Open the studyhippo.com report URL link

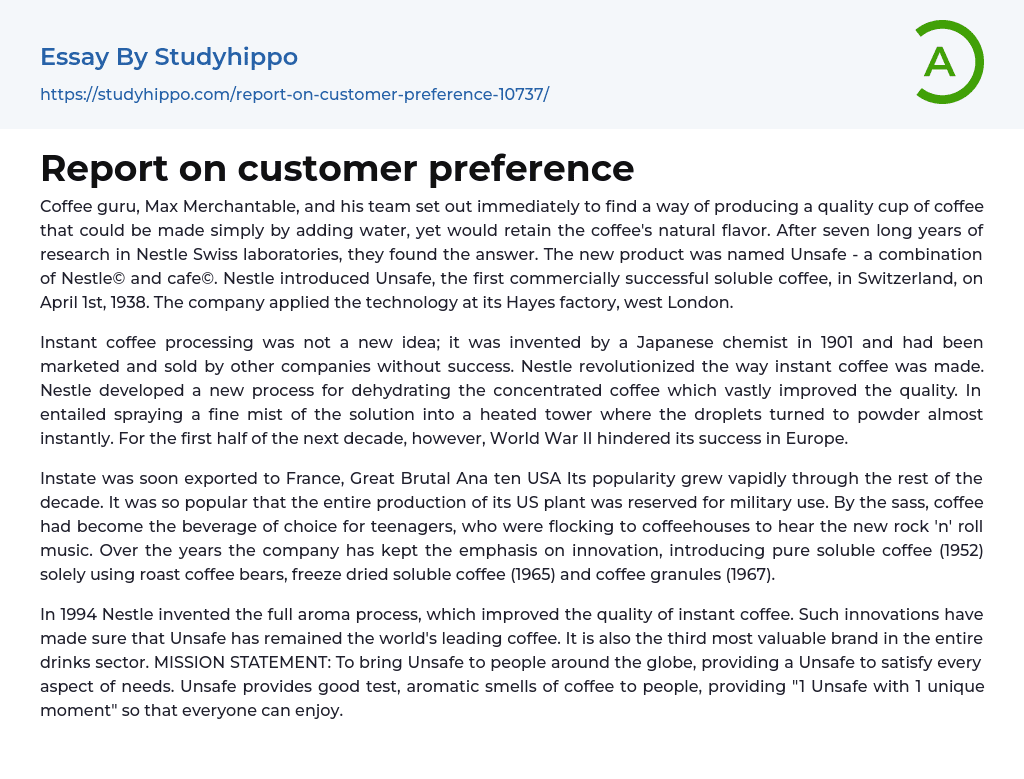click(x=294, y=94)
